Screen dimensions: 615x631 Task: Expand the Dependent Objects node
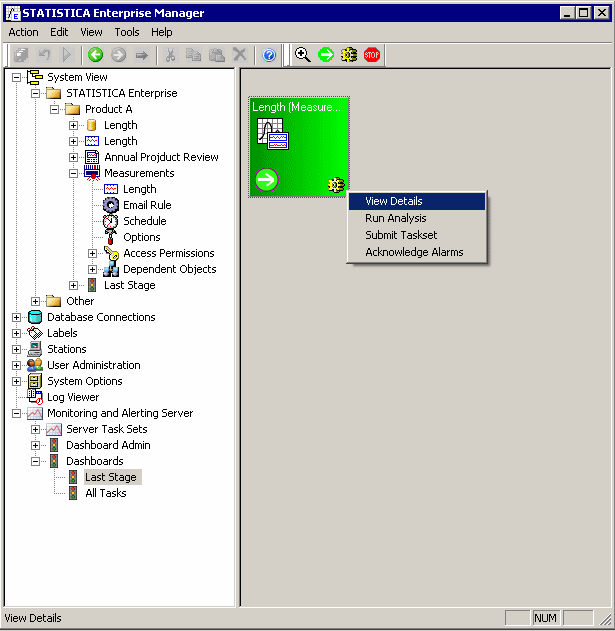92,269
